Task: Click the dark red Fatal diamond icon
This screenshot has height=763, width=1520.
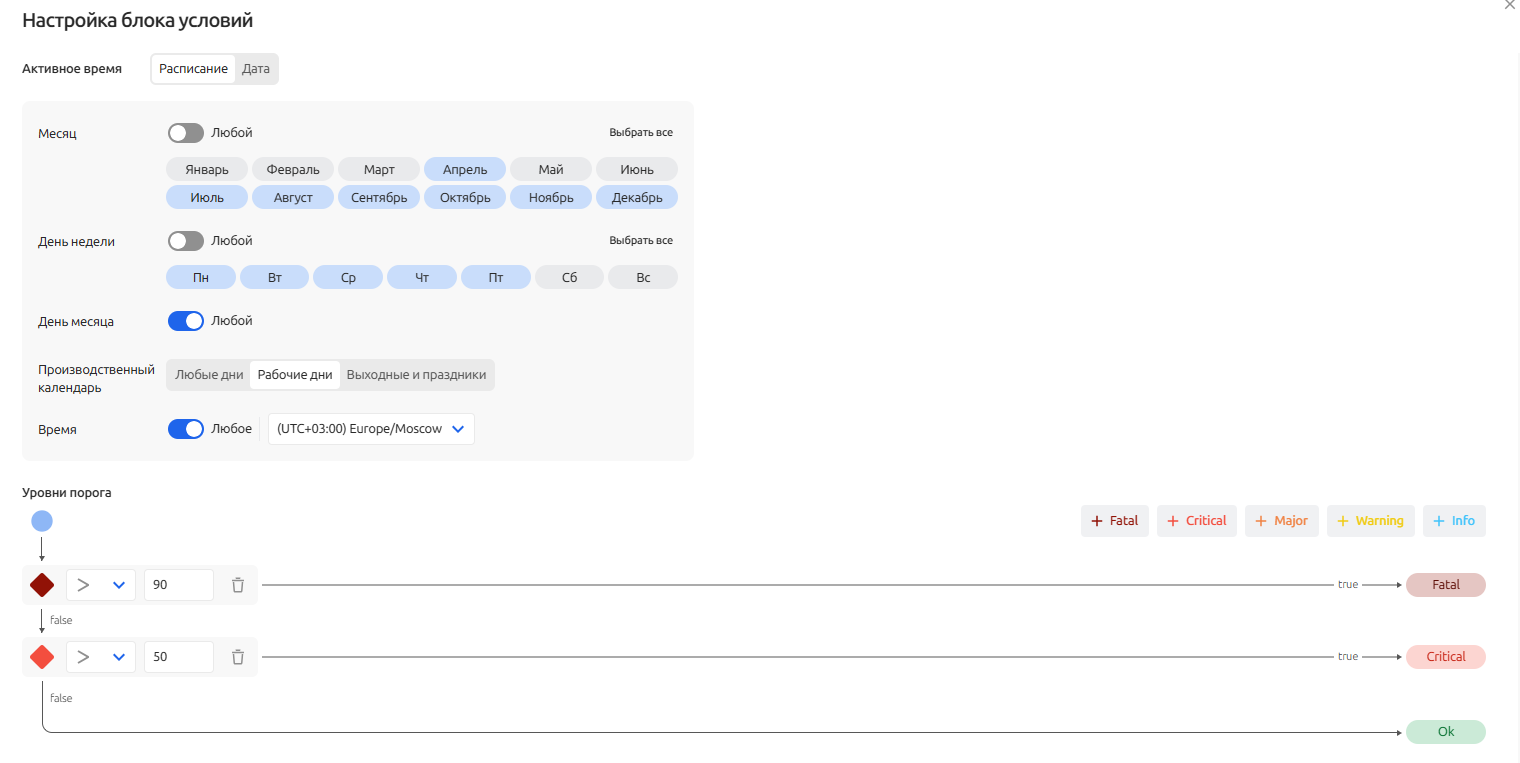Action: [x=42, y=585]
